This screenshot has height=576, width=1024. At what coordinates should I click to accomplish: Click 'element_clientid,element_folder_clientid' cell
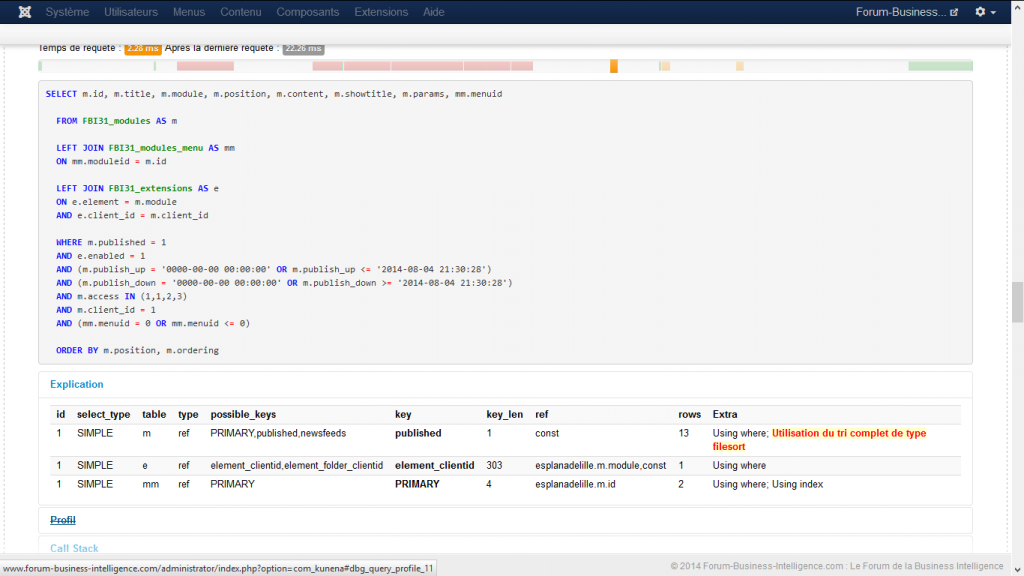tap(296, 465)
